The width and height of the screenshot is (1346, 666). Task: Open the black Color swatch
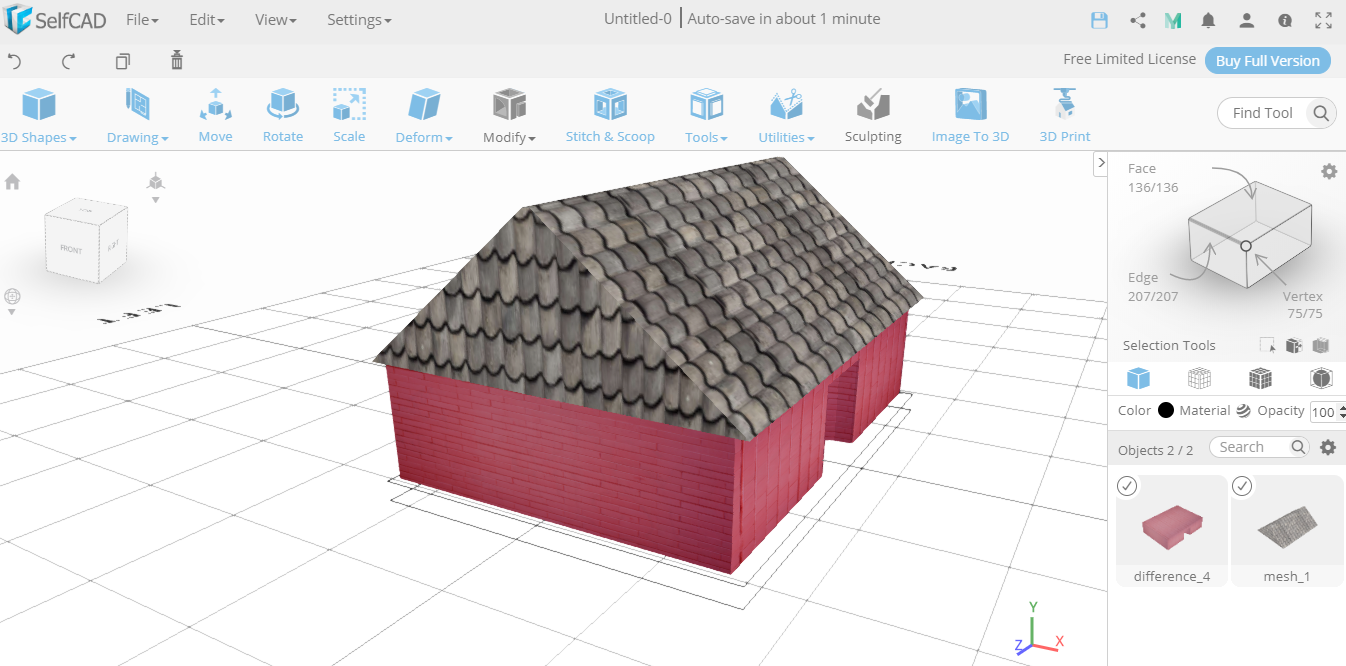tap(1166, 410)
